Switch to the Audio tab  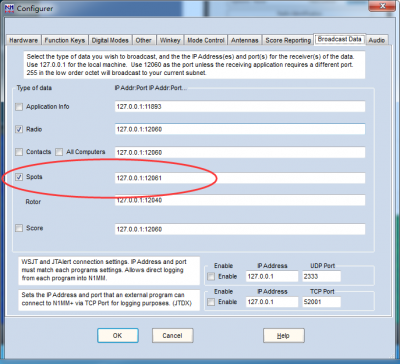pos(377,40)
